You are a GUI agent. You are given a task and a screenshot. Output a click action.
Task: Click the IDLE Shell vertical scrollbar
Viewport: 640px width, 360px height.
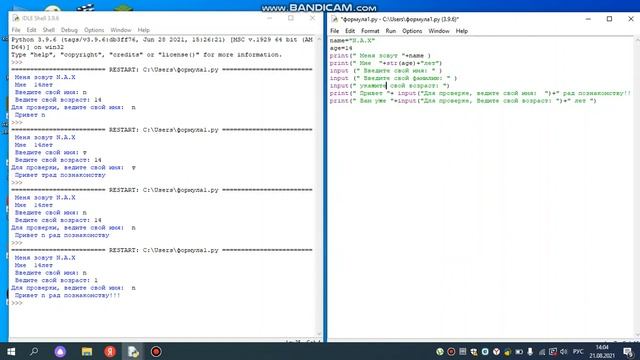(319, 187)
